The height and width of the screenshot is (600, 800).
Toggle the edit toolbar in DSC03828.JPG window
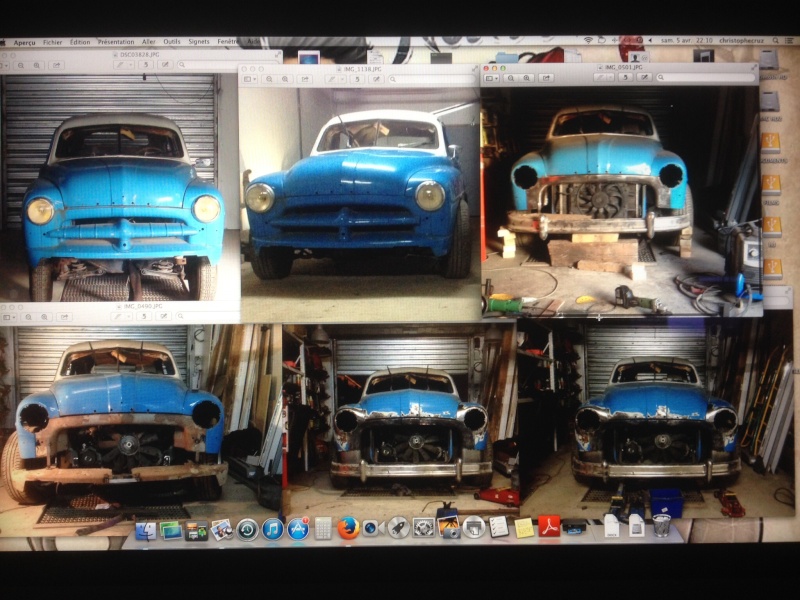click(165, 65)
